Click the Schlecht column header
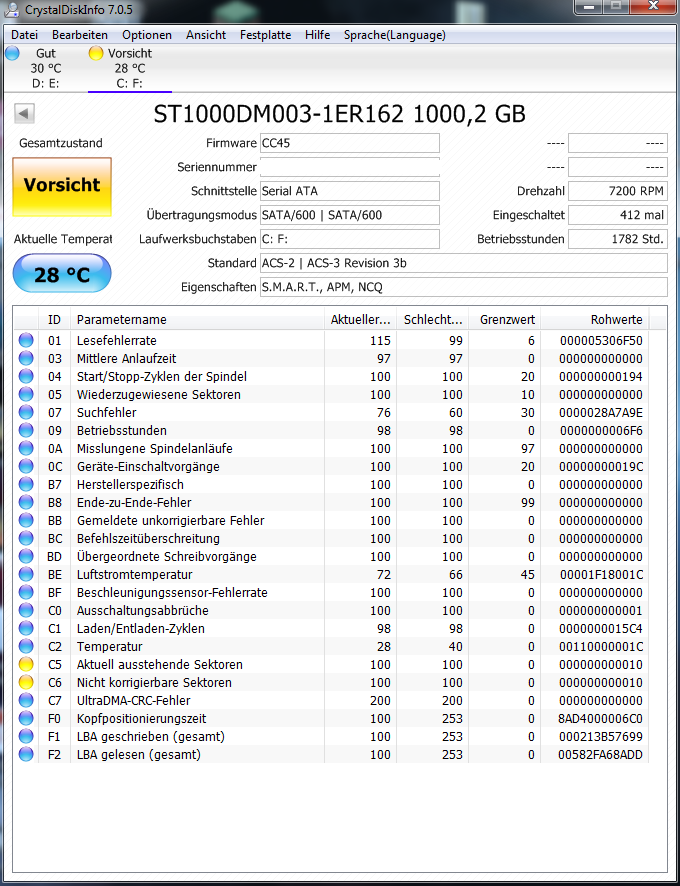 pos(432,319)
